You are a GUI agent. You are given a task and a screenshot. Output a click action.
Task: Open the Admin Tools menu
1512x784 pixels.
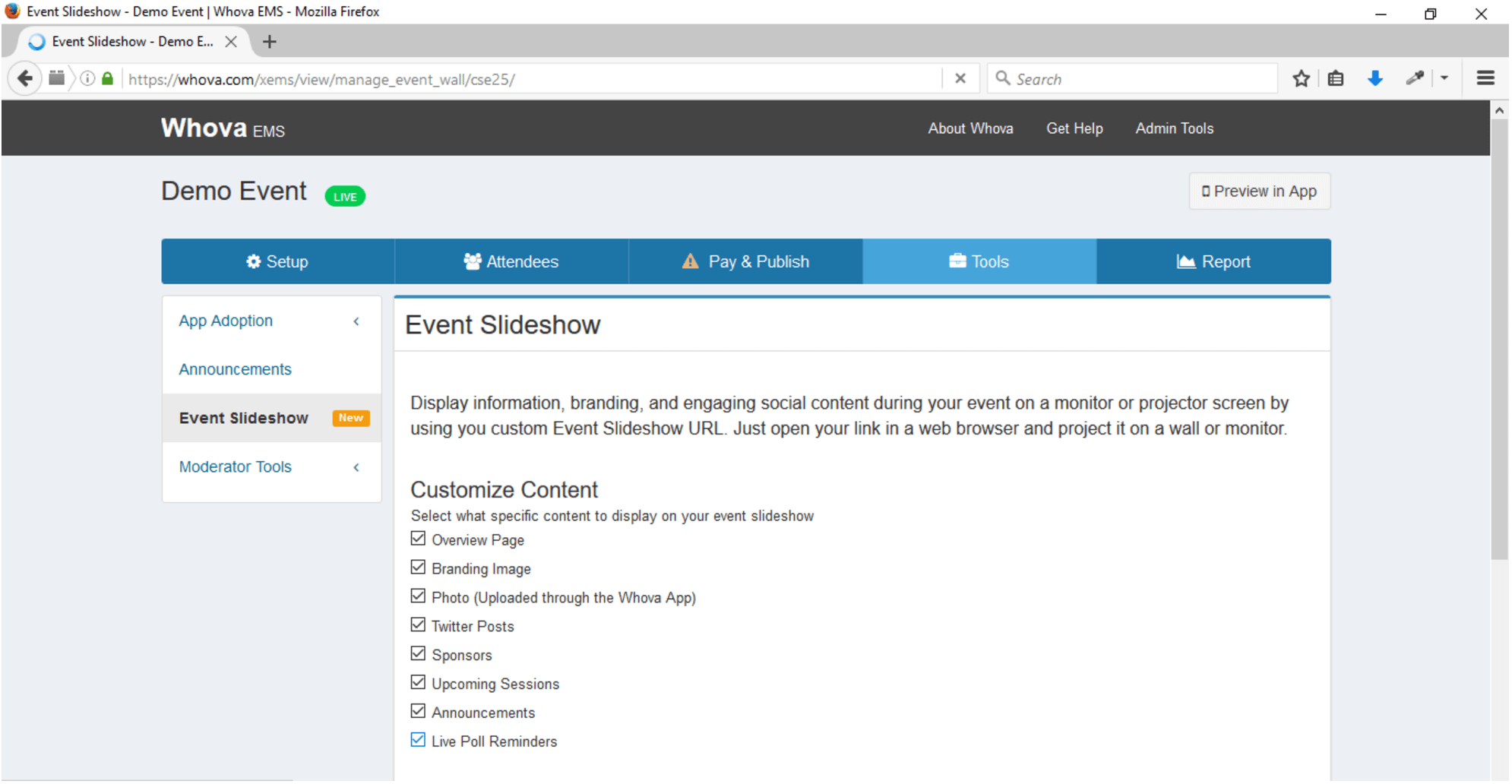pos(1174,128)
